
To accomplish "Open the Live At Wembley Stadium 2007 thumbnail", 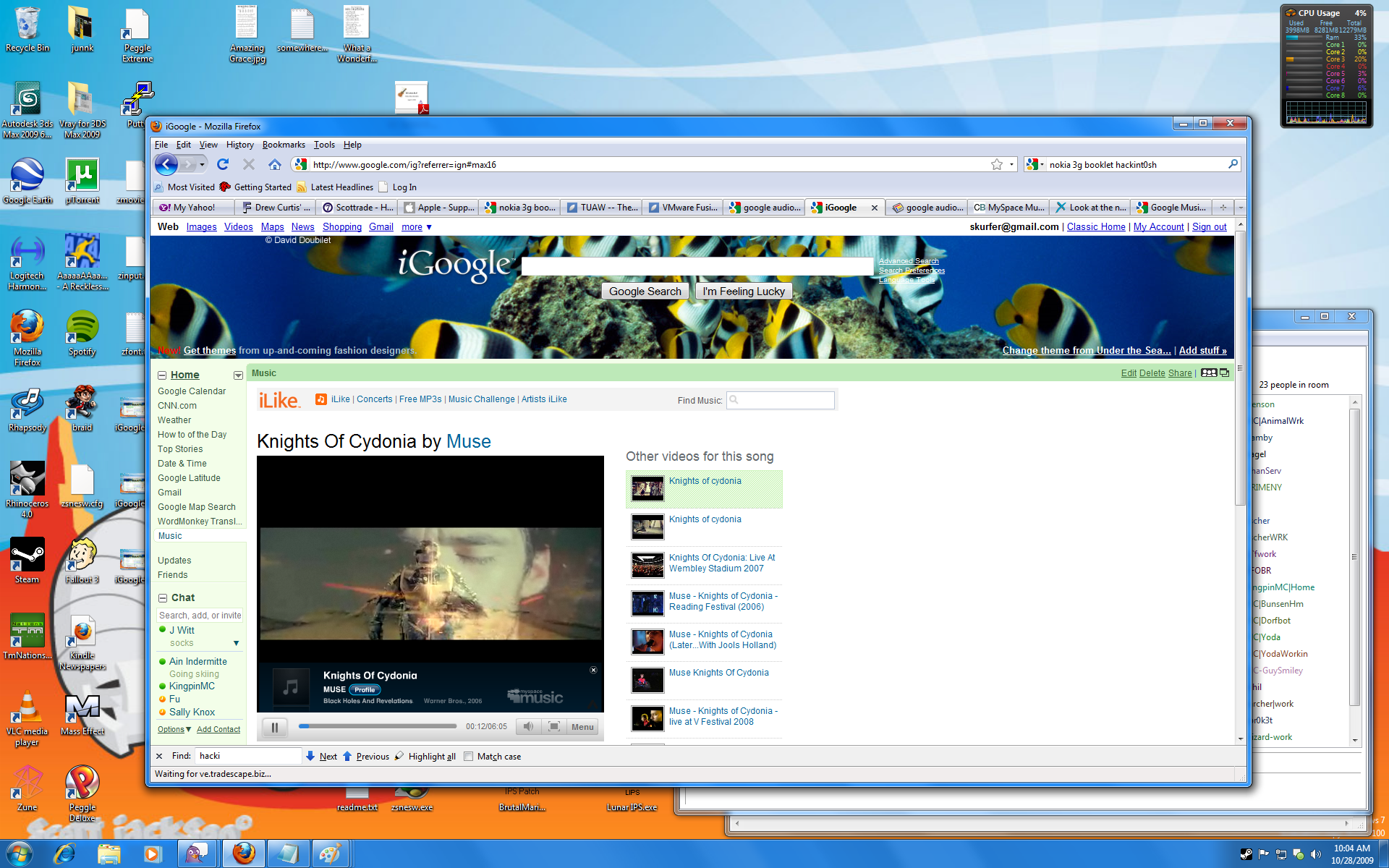I will tap(647, 564).
